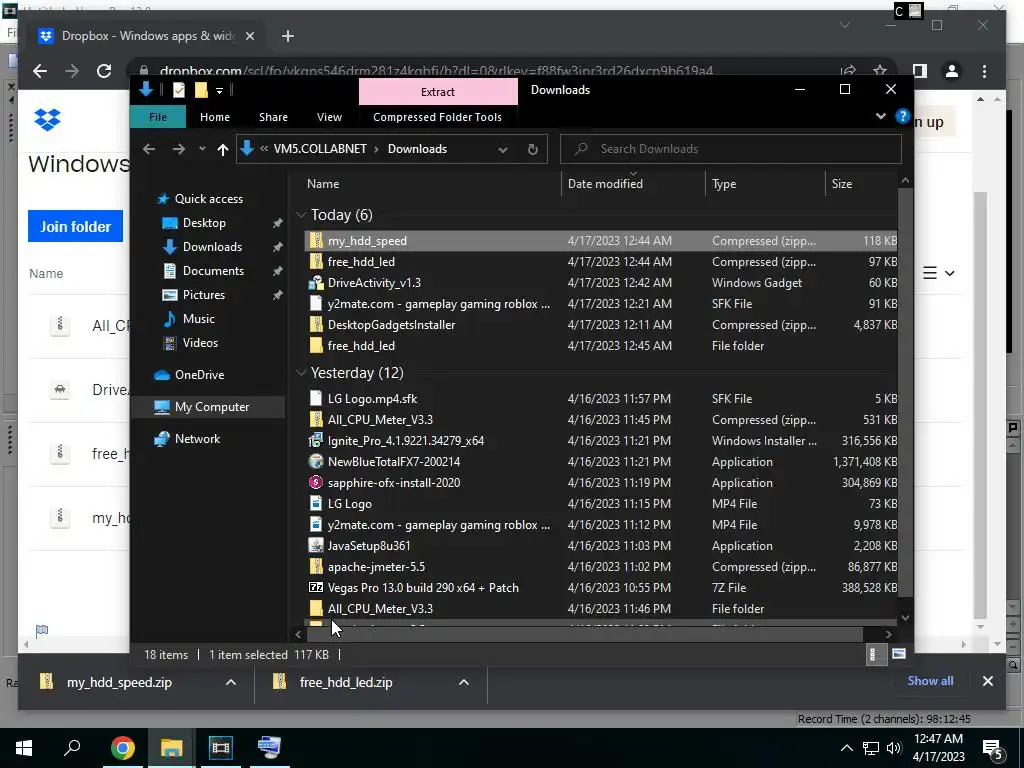Select the sapphire-ofx-install-2020 icon
The height and width of the screenshot is (768, 1024).
pos(316,482)
